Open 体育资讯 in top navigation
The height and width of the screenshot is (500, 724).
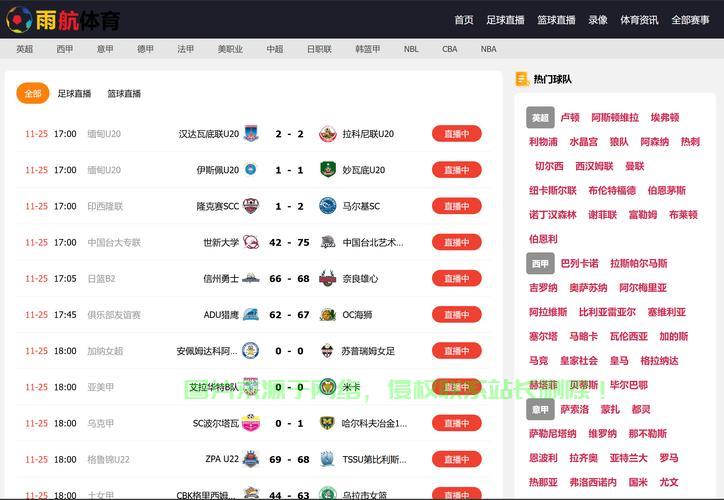(x=639, y=20)
